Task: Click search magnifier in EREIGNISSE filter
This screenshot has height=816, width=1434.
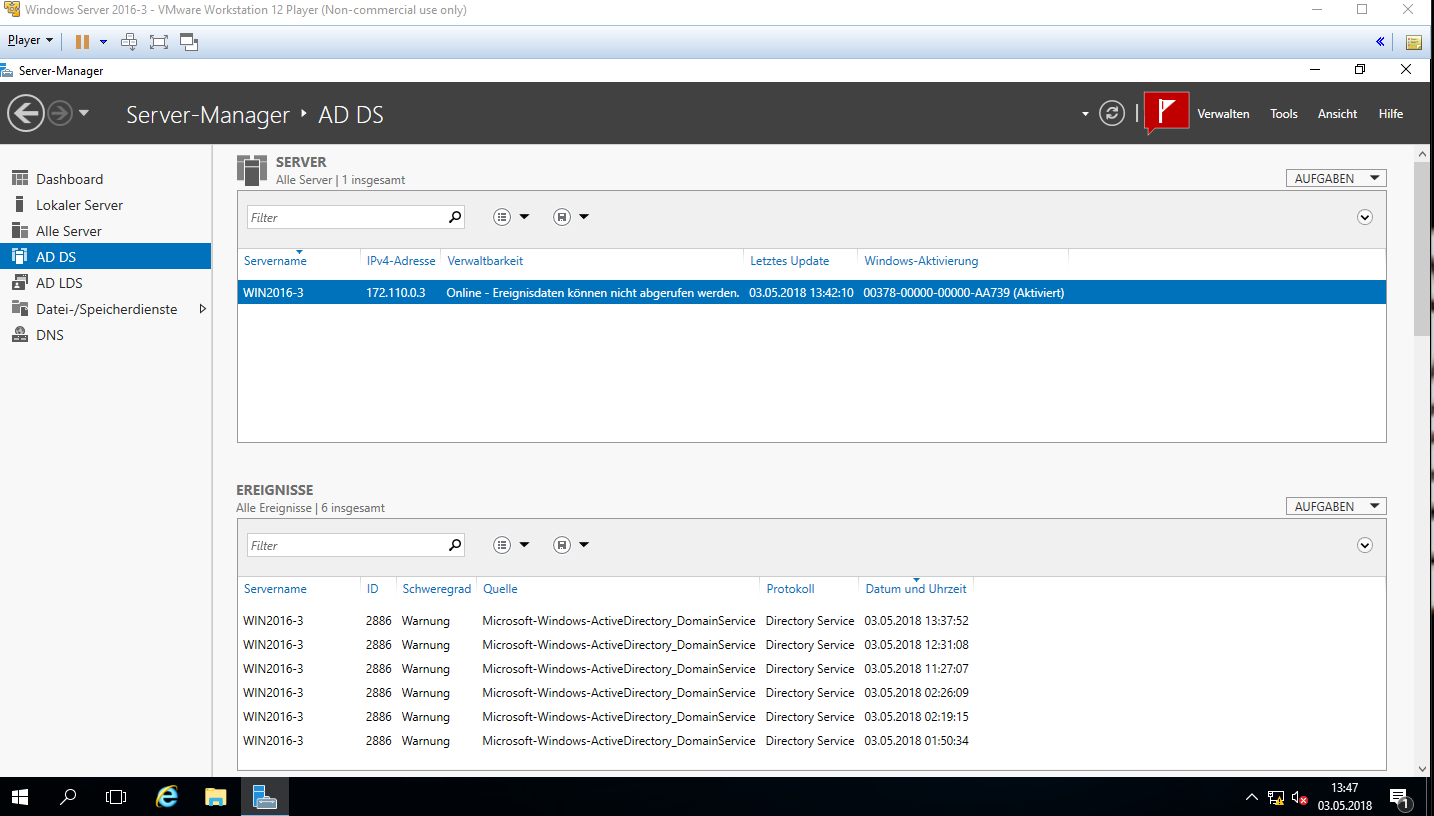Action: click(x=455, y=545)
